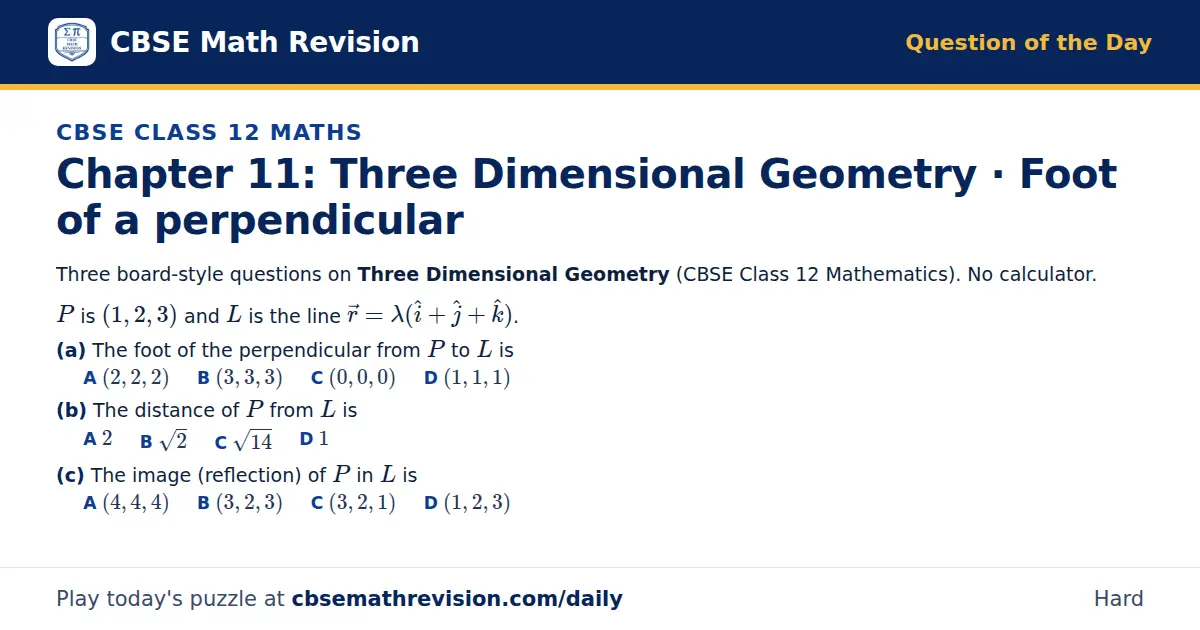Click the statement defining P and line L

pos(287,315)
